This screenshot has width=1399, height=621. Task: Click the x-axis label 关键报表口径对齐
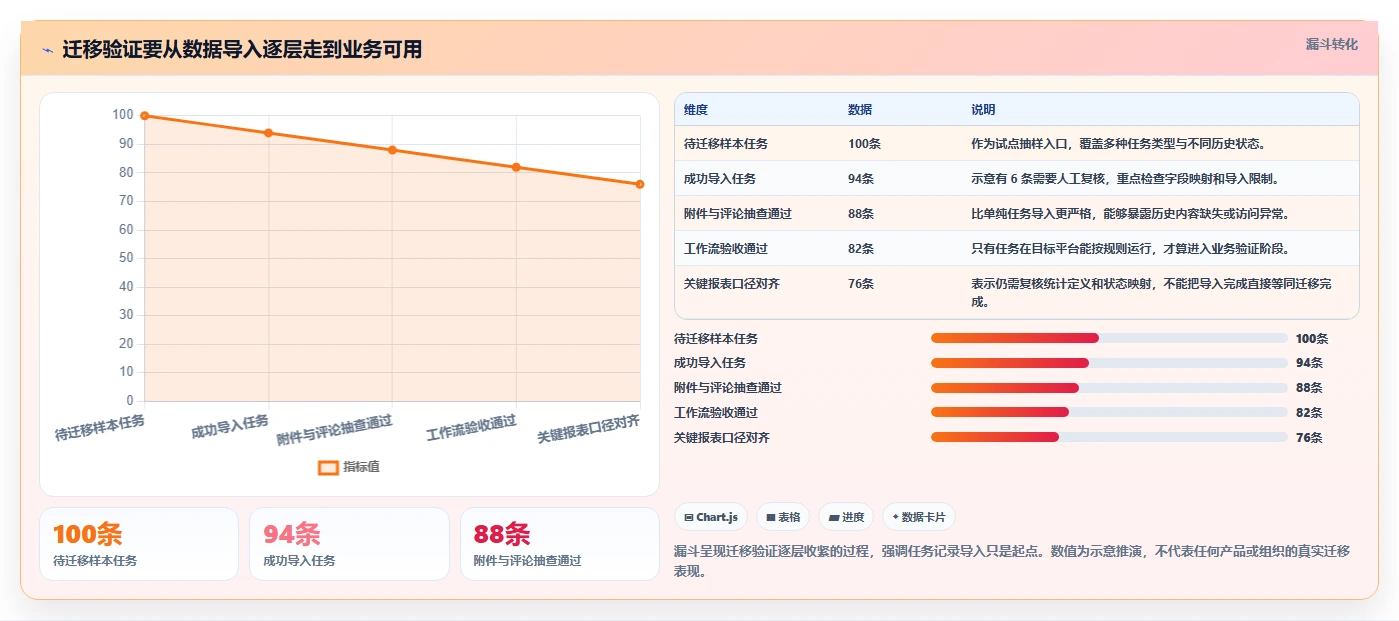(x=589, y=429)
